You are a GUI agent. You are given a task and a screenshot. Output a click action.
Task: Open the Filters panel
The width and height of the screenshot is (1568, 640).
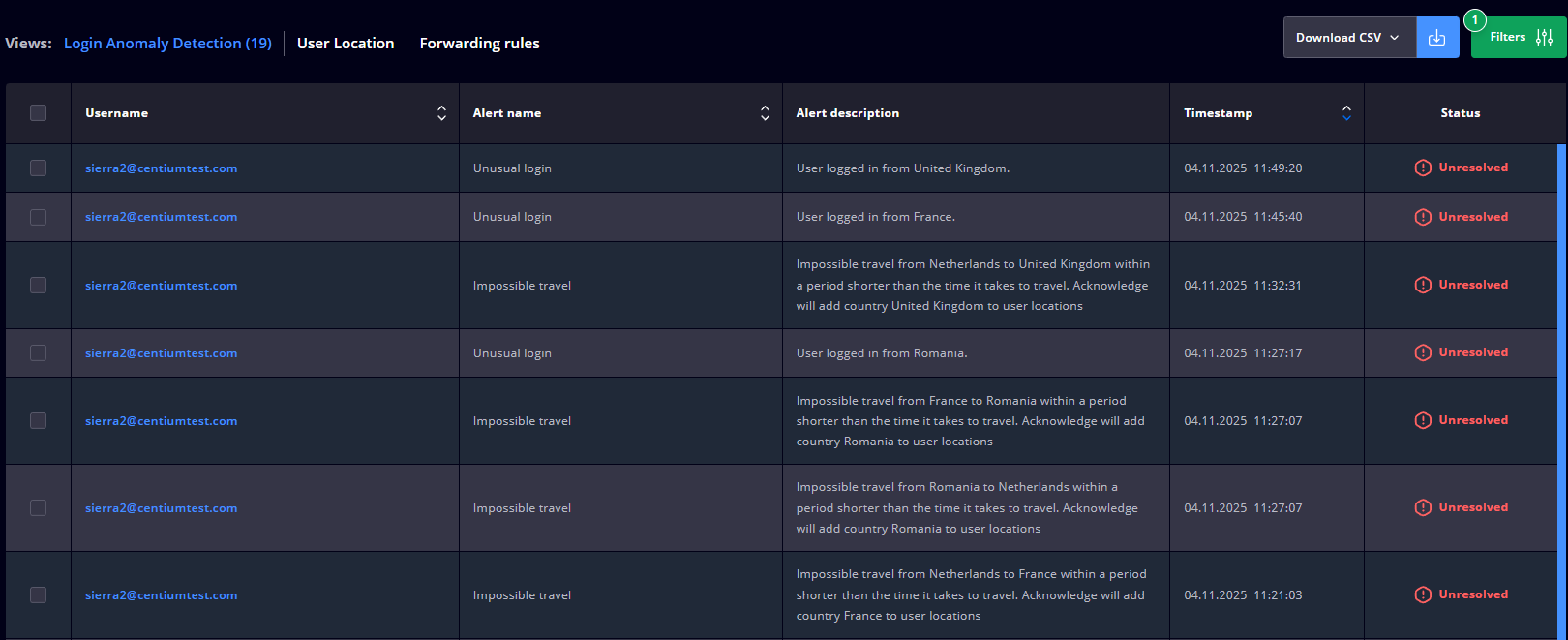(x=1519, y=38)
